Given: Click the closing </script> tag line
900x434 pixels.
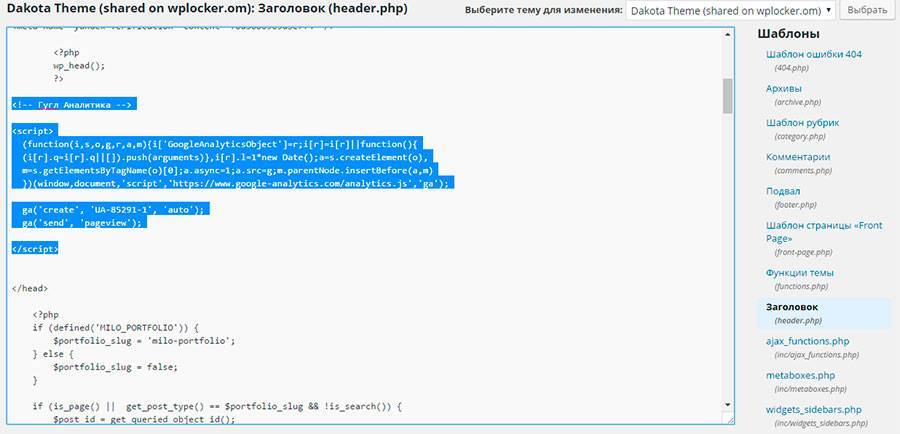Looking at the screenshot, I should pyautogui.click(x=35, y=249).
